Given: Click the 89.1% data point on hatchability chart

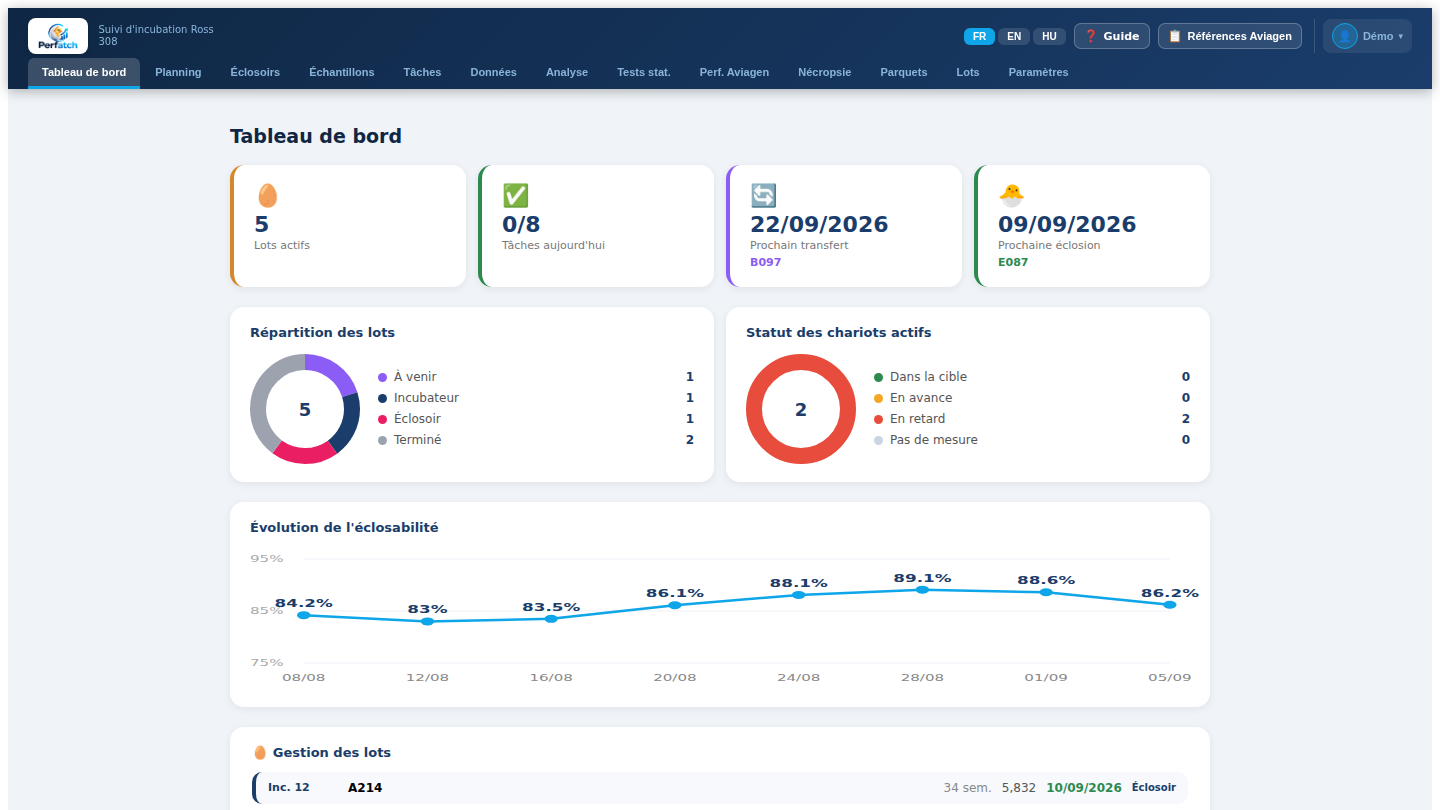Looking at the screenshot, I should pos(922,590).
